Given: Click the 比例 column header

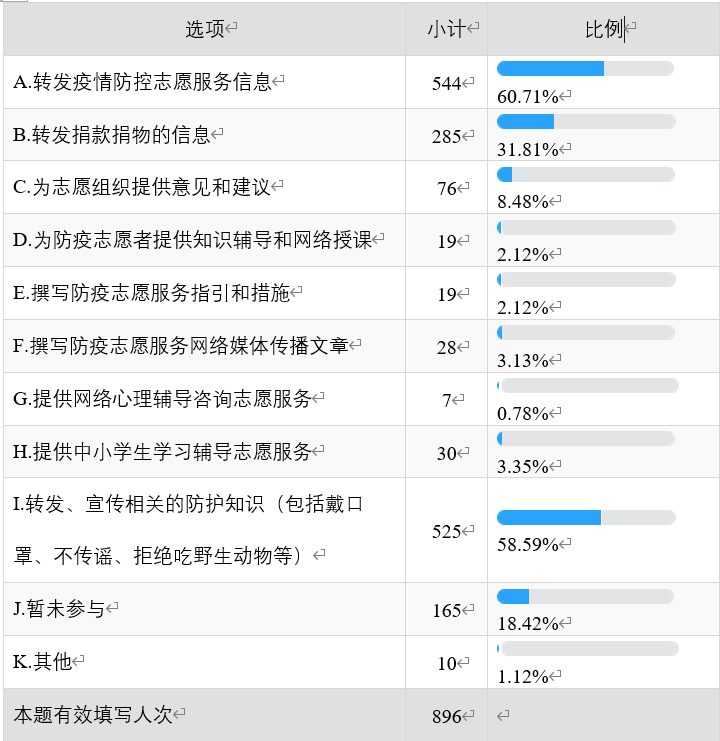Looking at the screenshot, I should tap(604, 29).
